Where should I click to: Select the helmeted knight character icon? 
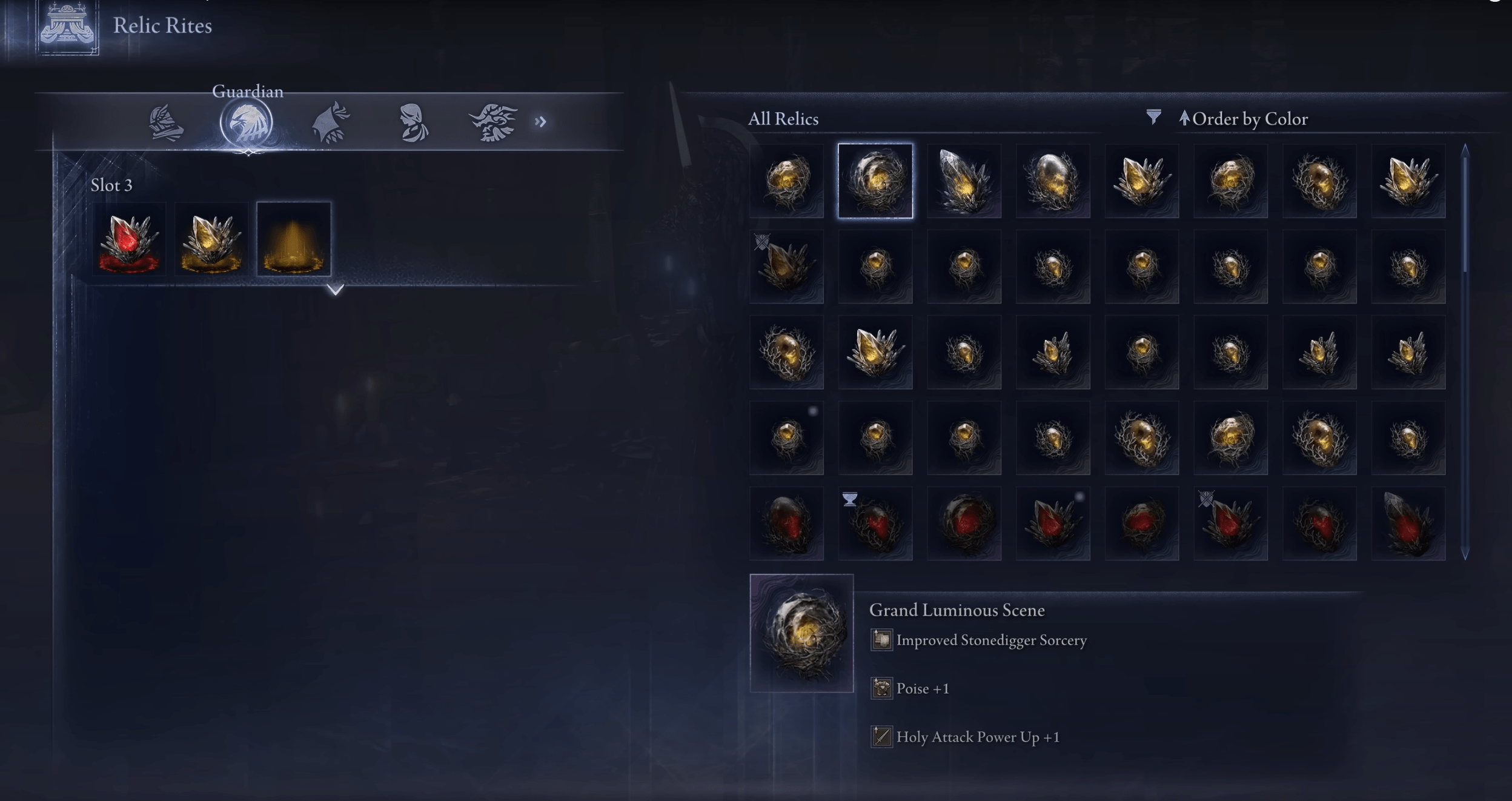165,123
